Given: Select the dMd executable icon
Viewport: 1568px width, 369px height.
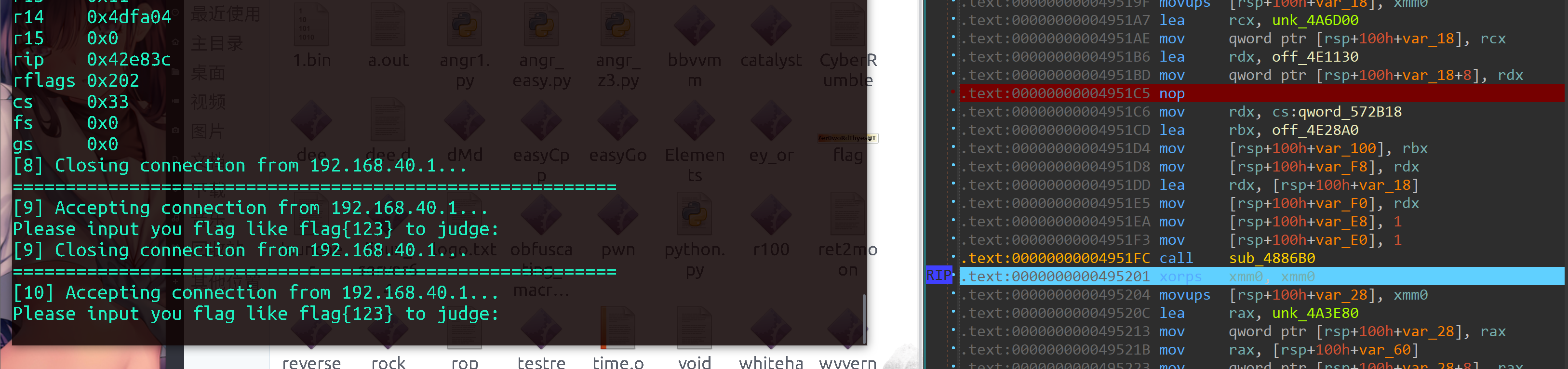Looking at the screenshot, I should [x=465, y=120].
